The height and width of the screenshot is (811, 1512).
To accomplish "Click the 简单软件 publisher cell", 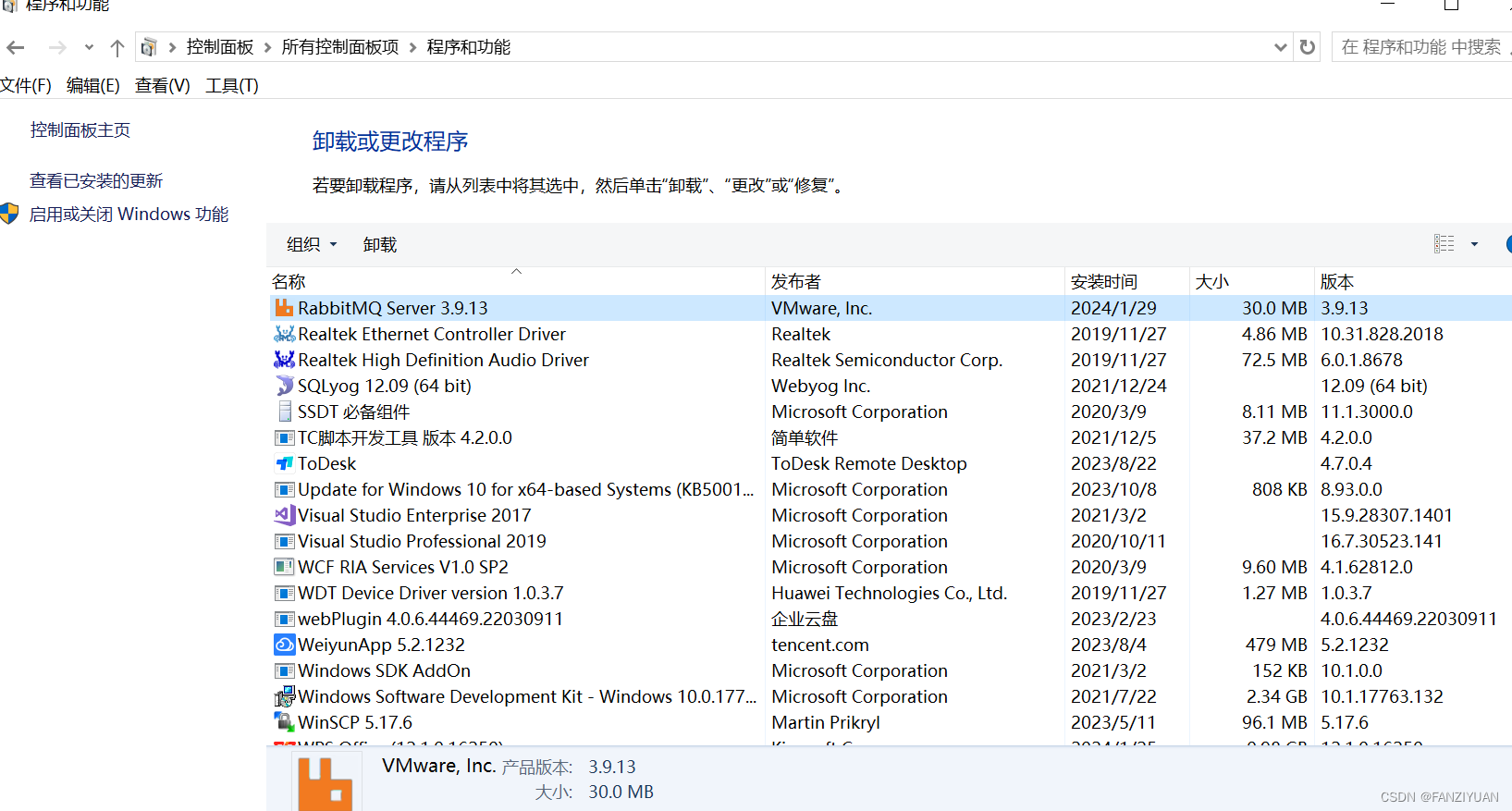I will 805,437.
